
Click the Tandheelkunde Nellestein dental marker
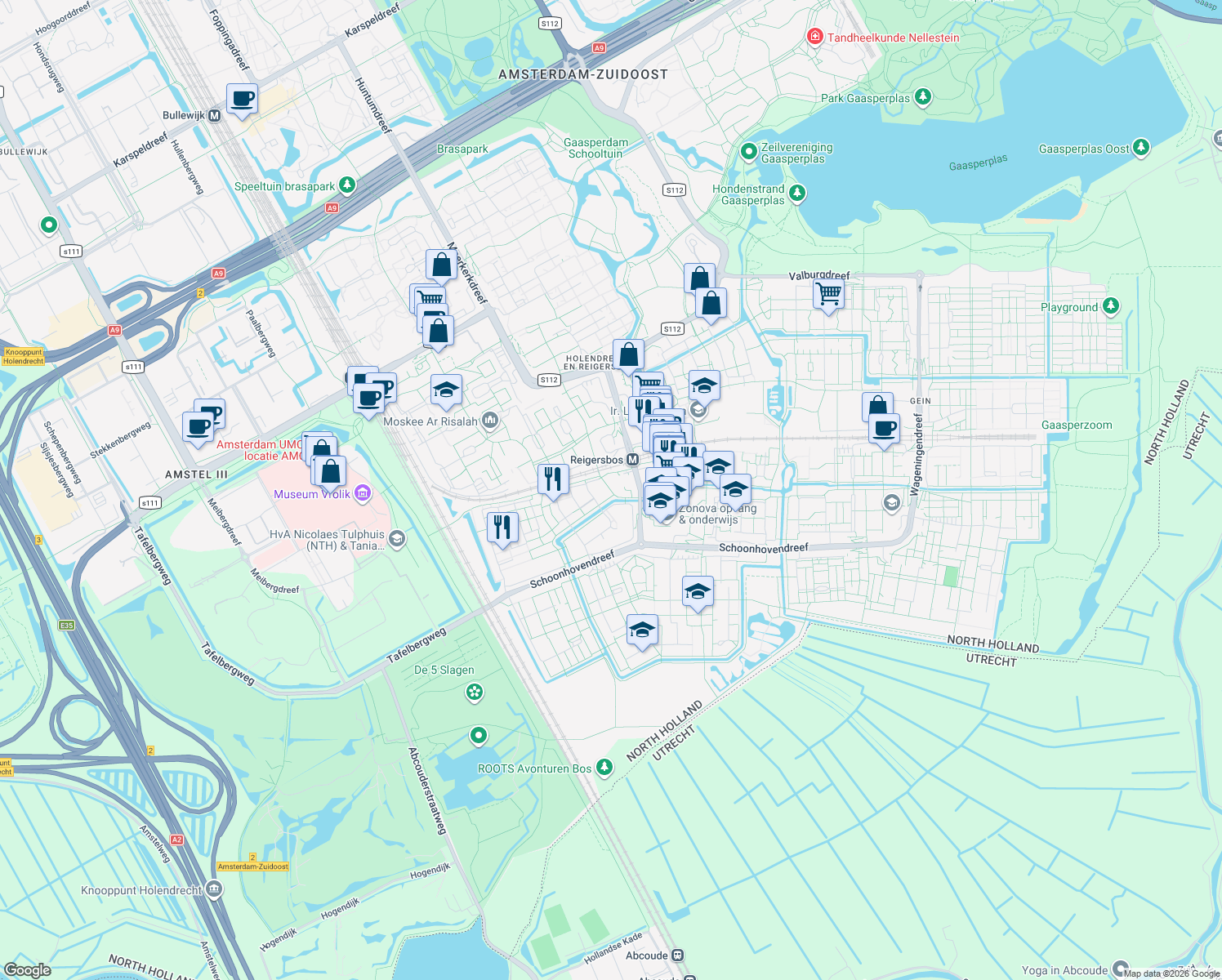814,37
